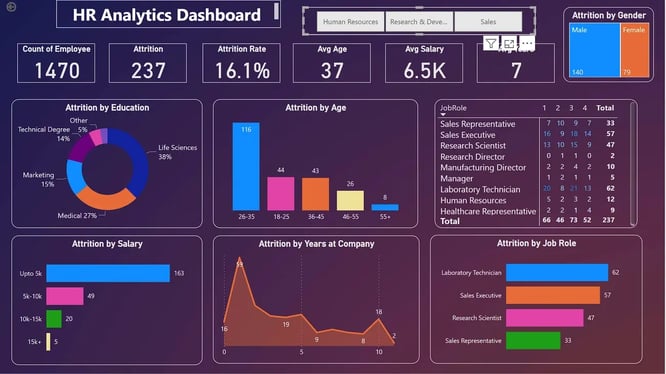The width and height of the screenshot is (666, 374).
Task: Click the filter icon on the slicer visual
Action: pos(491,43)
